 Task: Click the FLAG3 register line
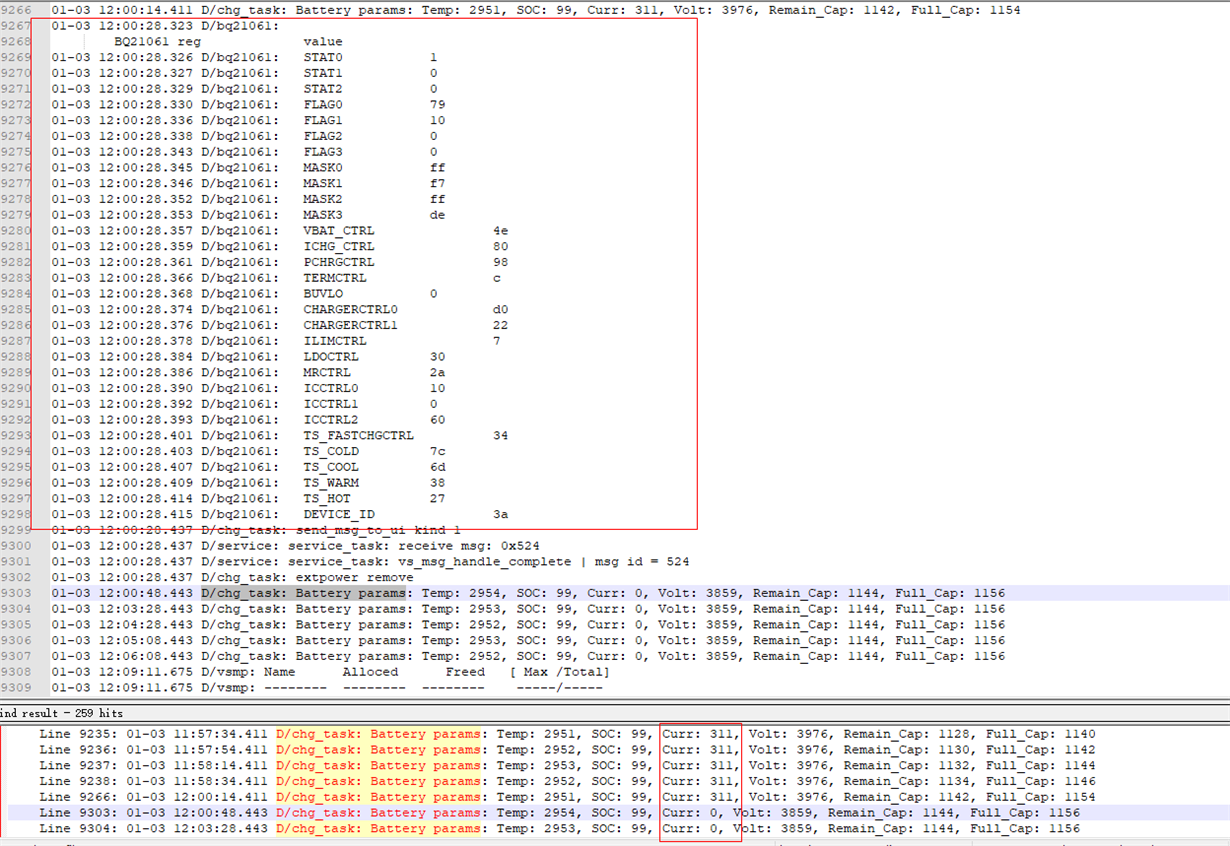tap(244, 152)
